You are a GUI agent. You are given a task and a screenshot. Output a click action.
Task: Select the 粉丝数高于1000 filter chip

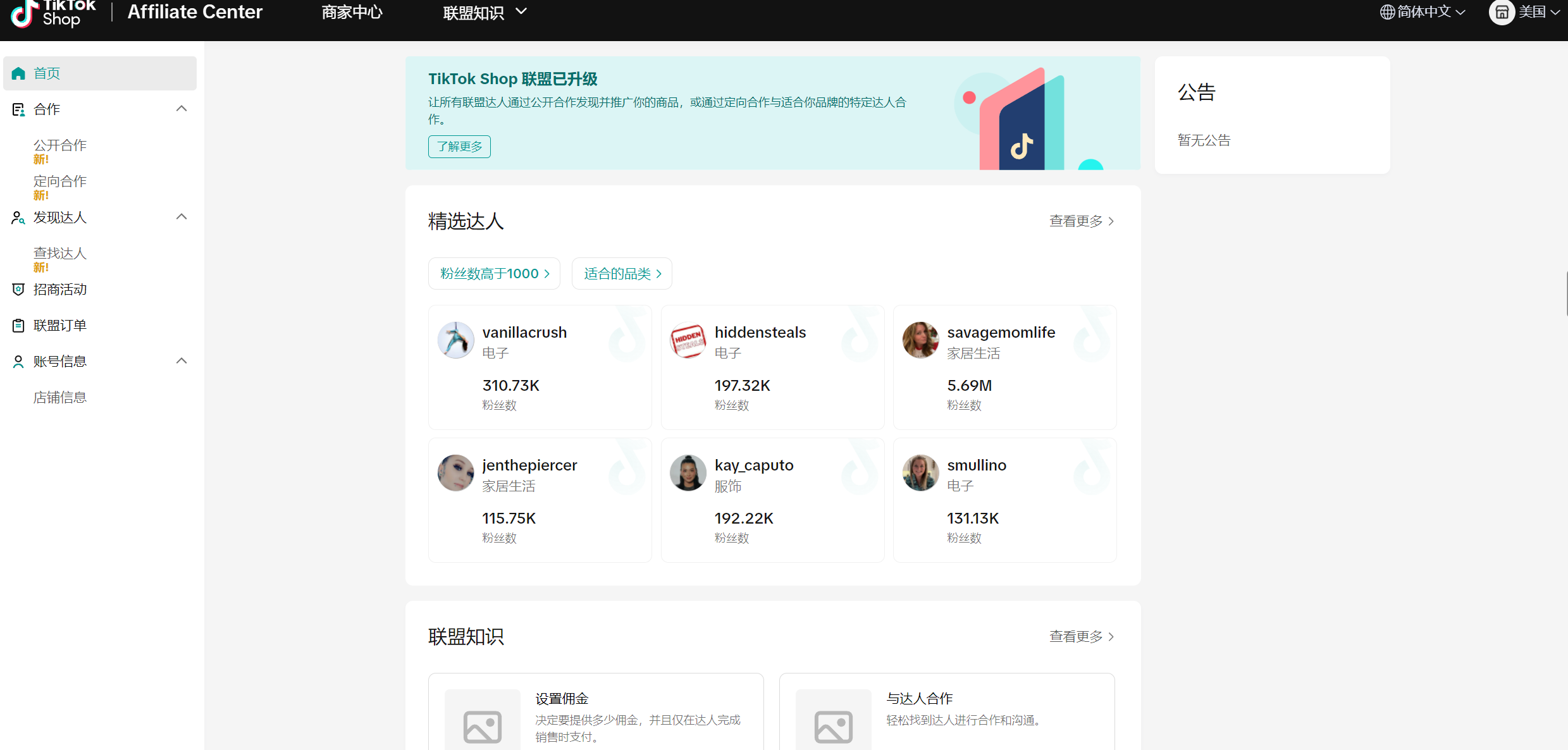[494, 274]
